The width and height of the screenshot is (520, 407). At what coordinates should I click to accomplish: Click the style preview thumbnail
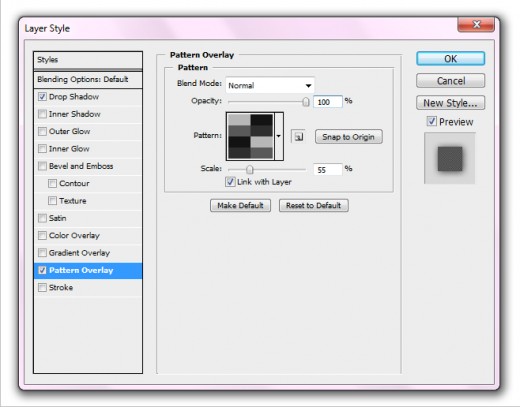tap(450, 158)
